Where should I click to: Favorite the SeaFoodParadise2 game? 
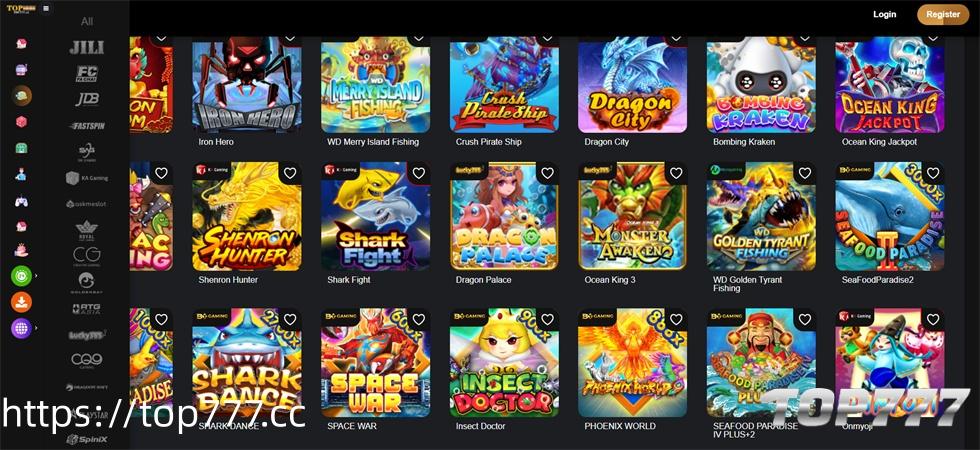click(933, 173)
